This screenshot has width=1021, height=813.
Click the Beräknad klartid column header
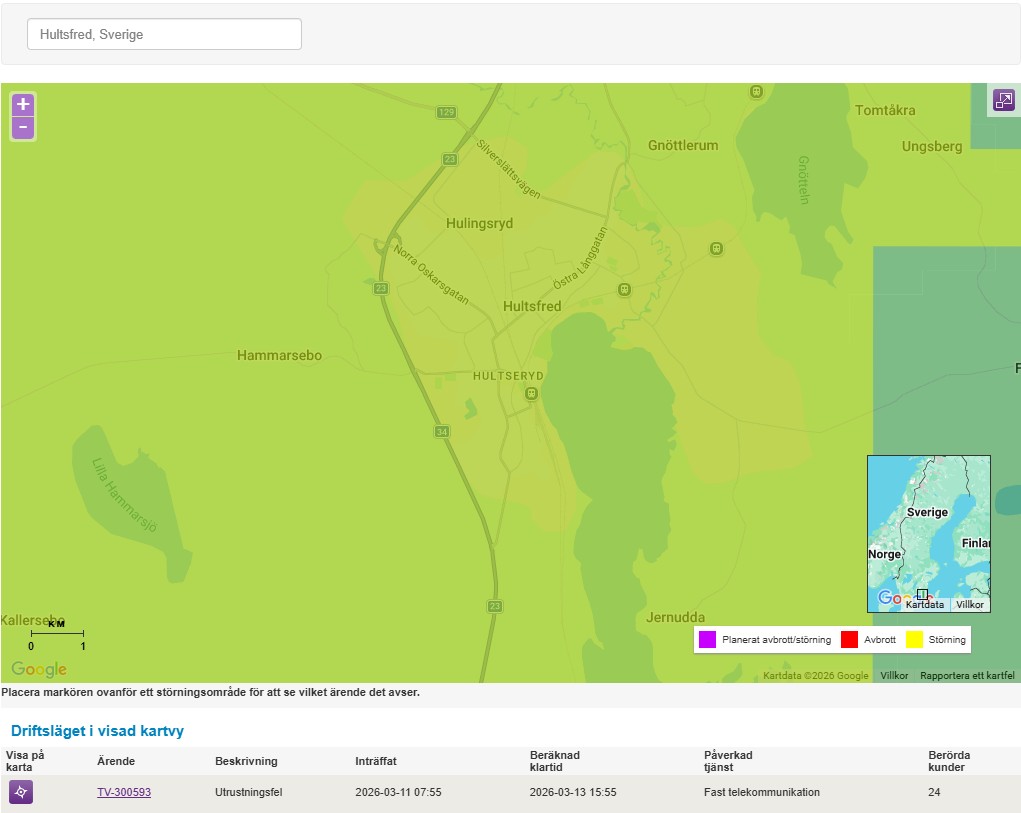point(555,761)
